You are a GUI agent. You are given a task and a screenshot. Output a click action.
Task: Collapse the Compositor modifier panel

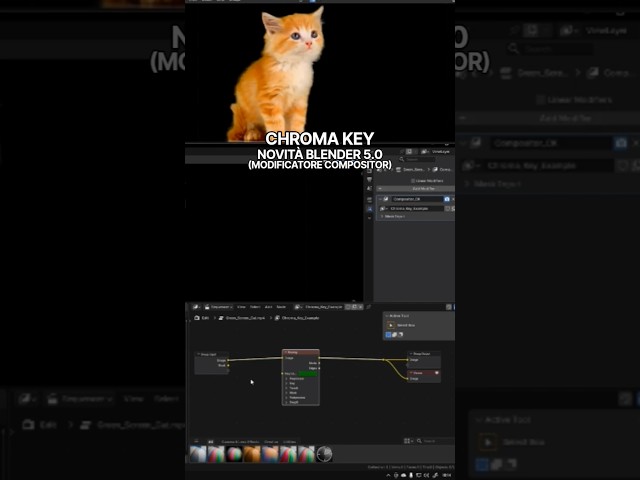tap(380, 199)
